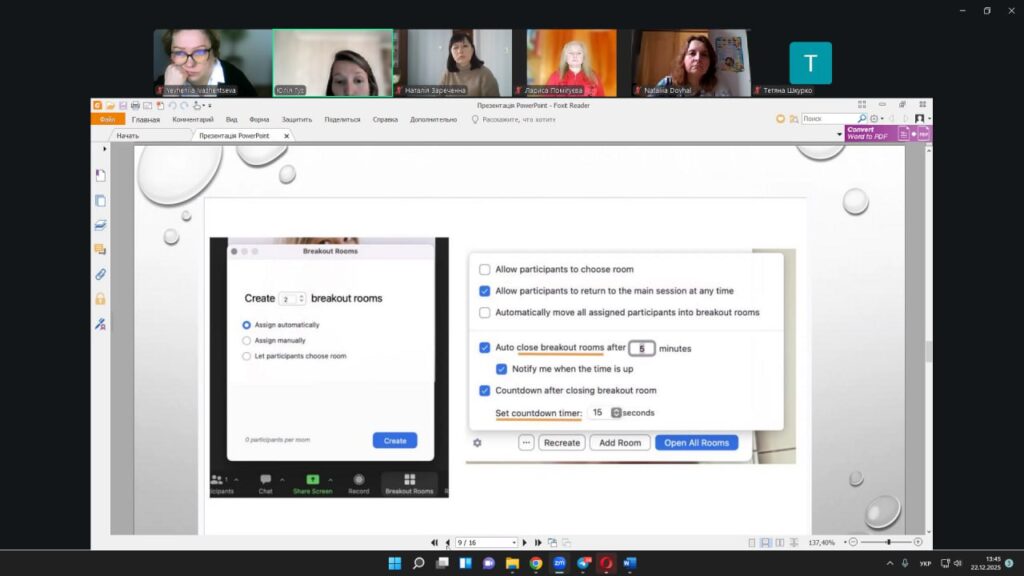
Task: Tick 'Allow participants to choose room' checkbox
Action: [485, 270]
